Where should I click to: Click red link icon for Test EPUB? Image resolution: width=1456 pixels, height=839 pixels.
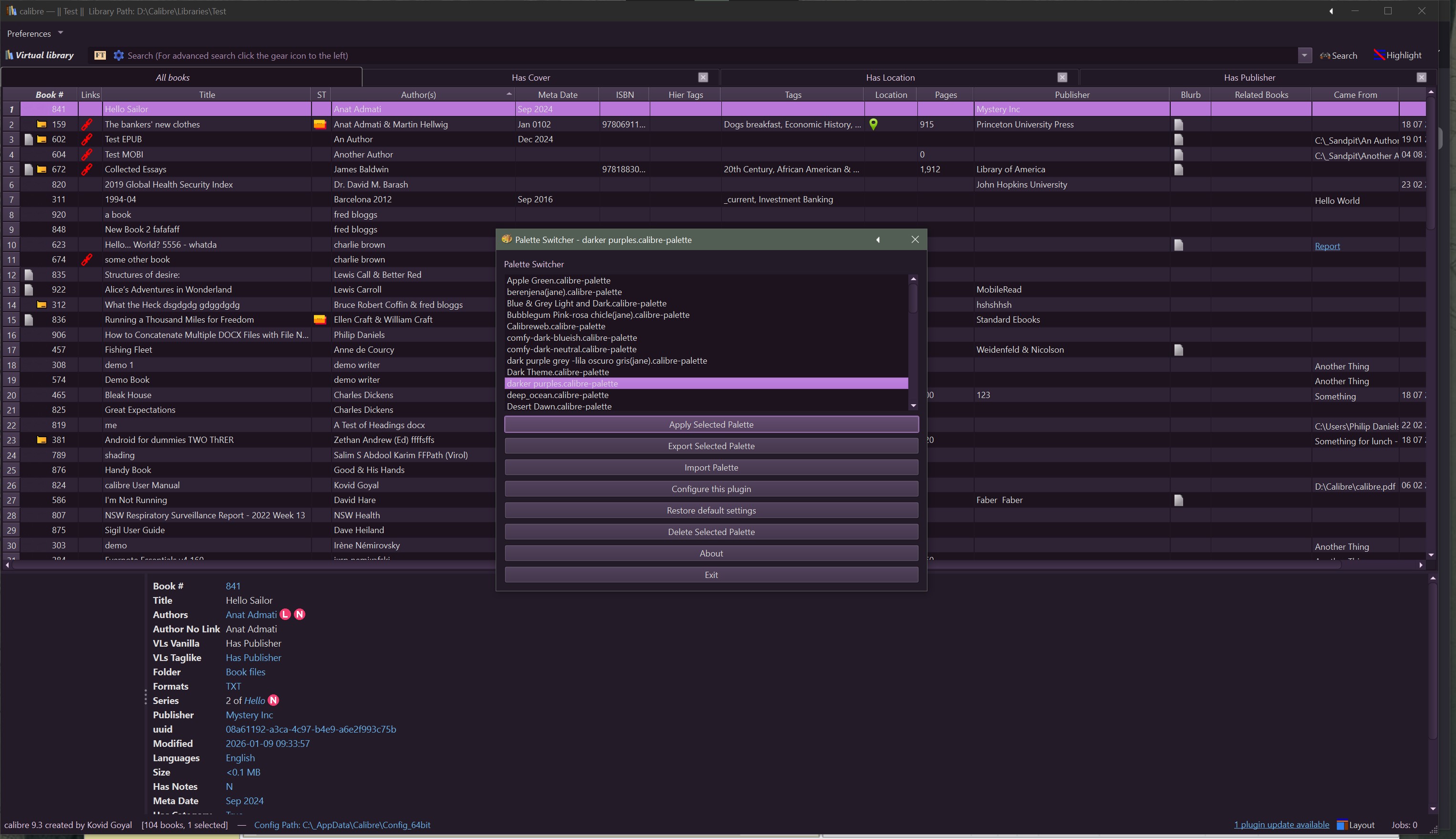click(x=87, y=139)
